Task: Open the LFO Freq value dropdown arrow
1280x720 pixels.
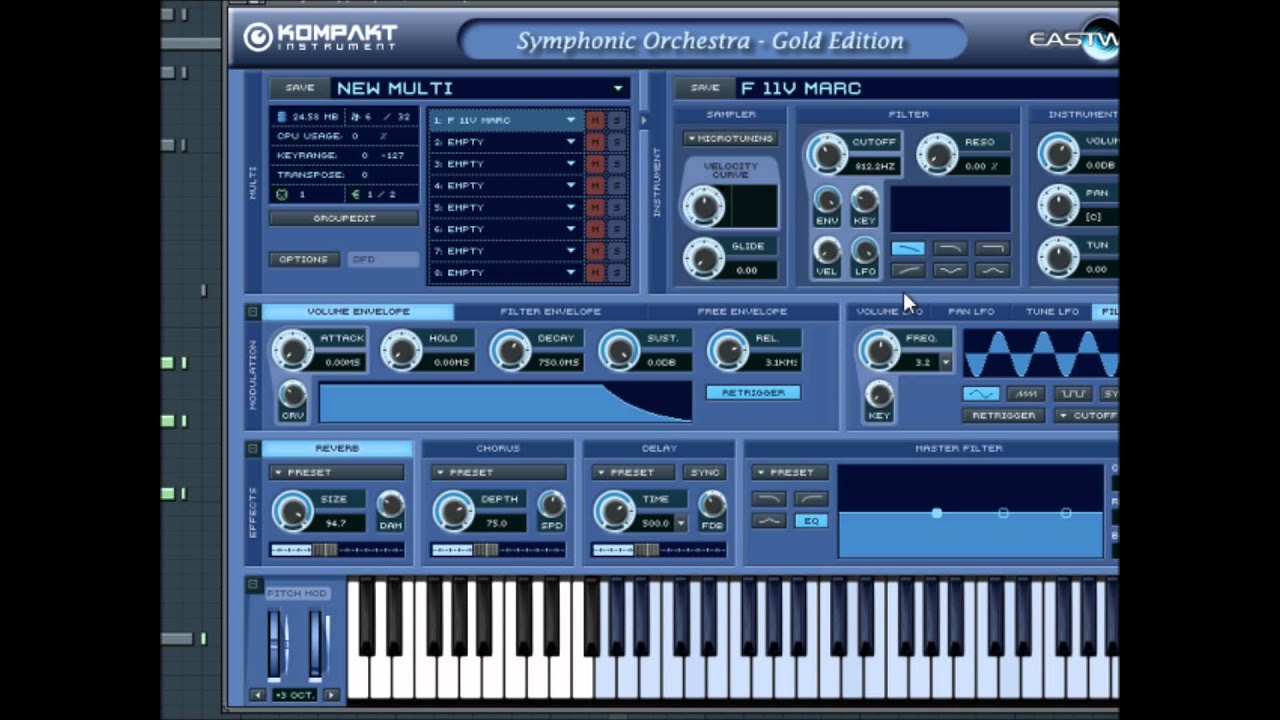Action: 946,362
